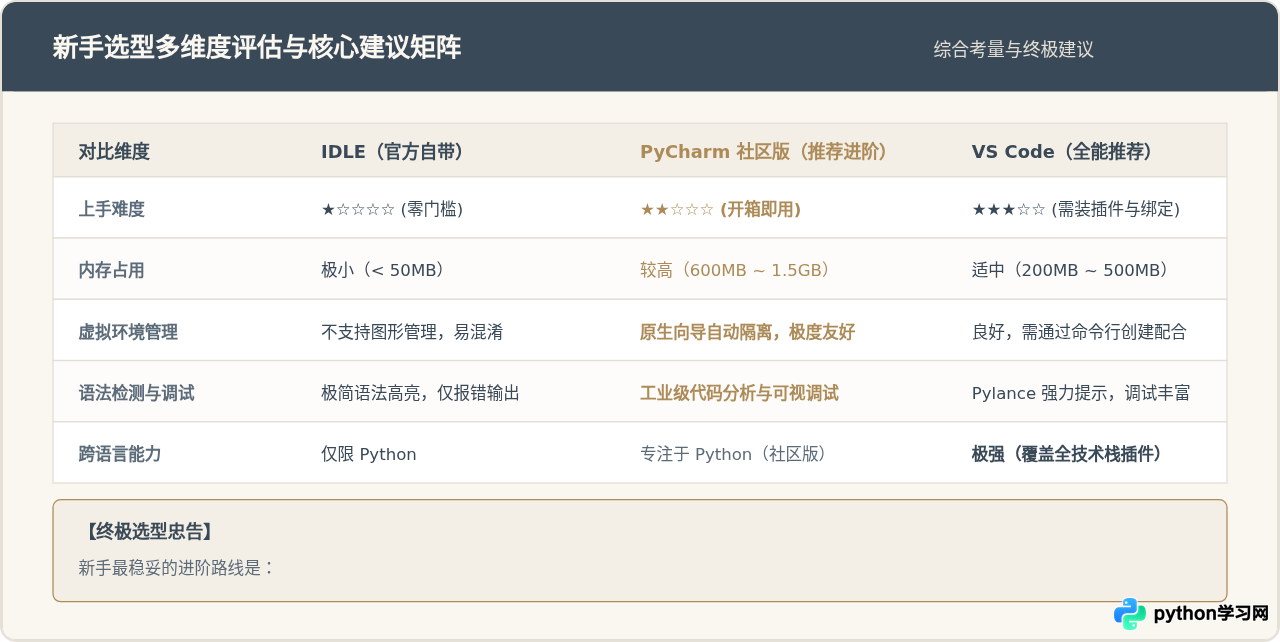Click the cell '专注于 Python（社区版）'
Viewport: 1280px width, 642px height.
coord(734,454)
